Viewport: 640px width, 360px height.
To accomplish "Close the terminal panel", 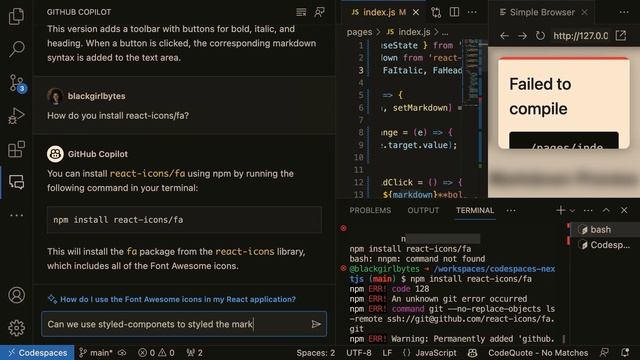I will 624,210.
